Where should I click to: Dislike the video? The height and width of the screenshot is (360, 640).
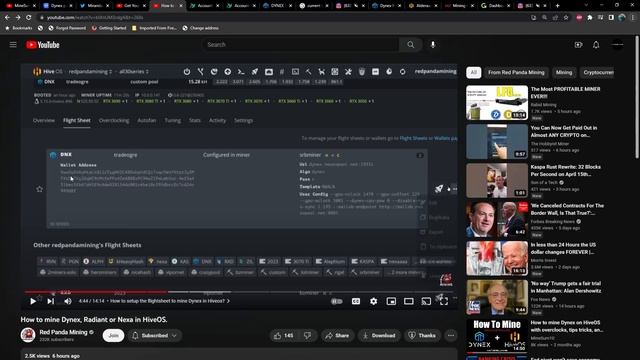click(x=307, y=336)
